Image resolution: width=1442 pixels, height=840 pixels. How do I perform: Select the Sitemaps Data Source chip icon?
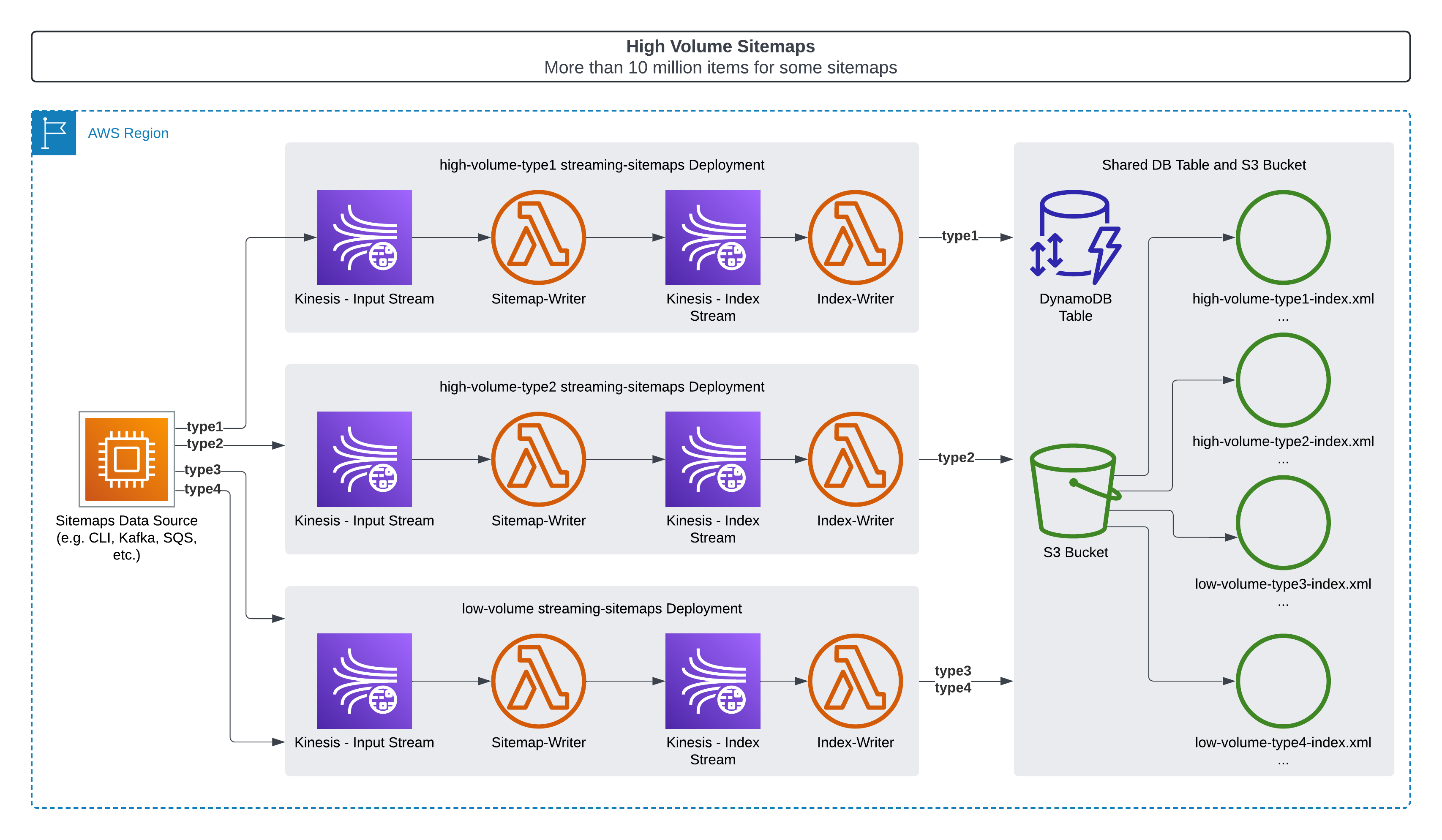pyautogui.click(x=126, y=459)
